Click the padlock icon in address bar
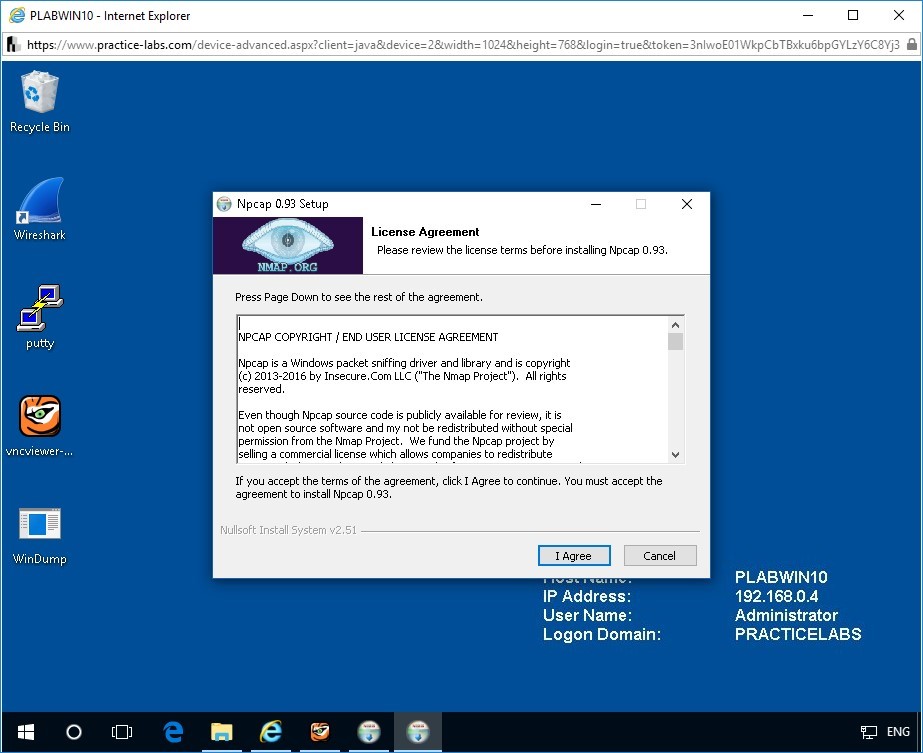 (911, 44)
